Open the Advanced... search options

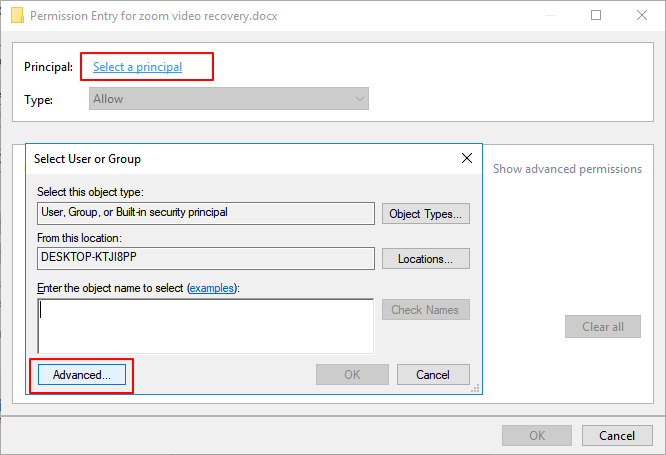click(x=81, y=375)
